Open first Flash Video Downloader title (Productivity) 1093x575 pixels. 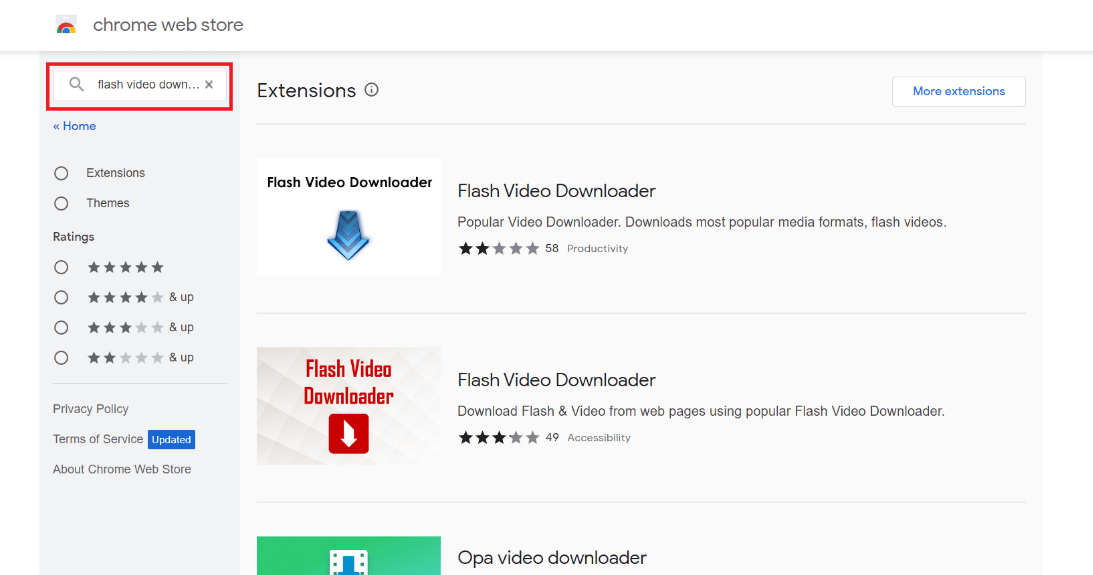point(556,191)
